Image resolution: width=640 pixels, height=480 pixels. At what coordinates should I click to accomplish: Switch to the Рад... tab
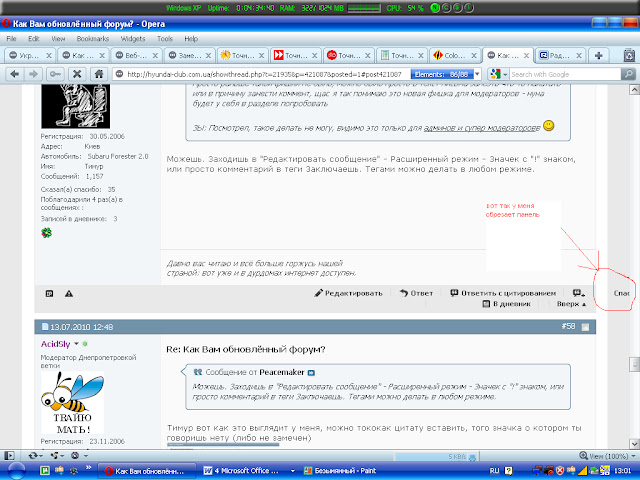(560, 55)
